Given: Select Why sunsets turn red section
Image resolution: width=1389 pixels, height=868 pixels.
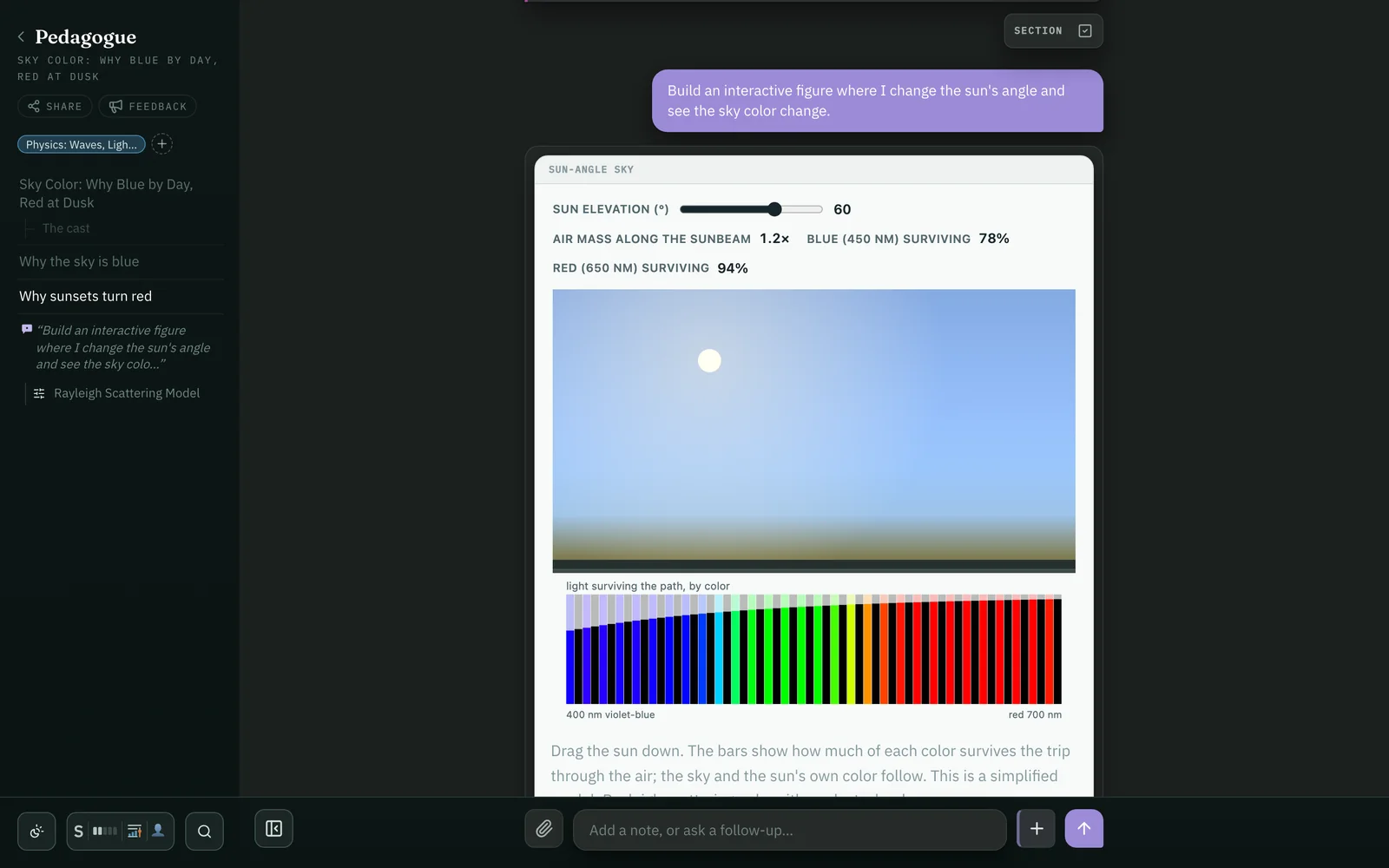Looking at the screenshot, I should coord(85,296).
